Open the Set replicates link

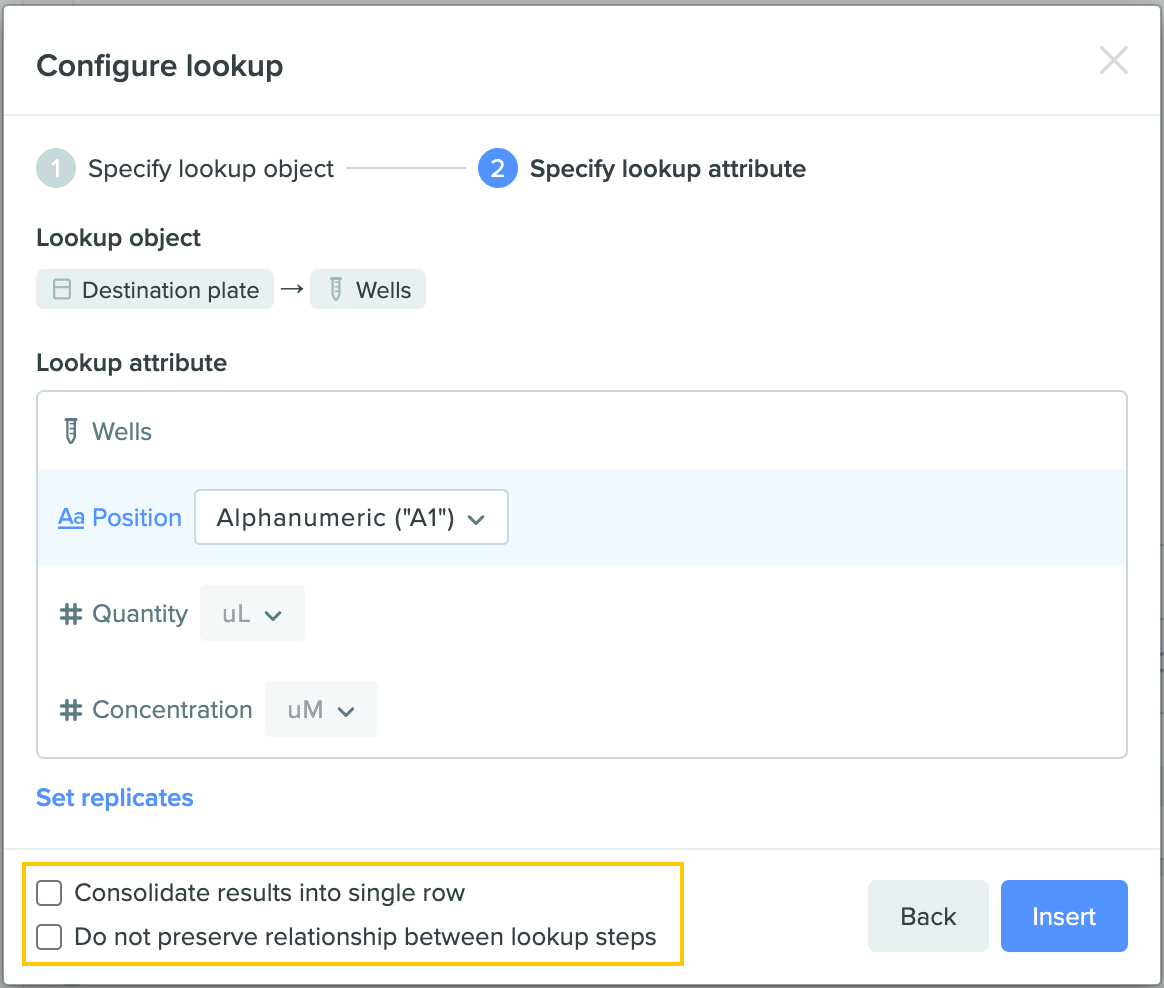point(115,798)
